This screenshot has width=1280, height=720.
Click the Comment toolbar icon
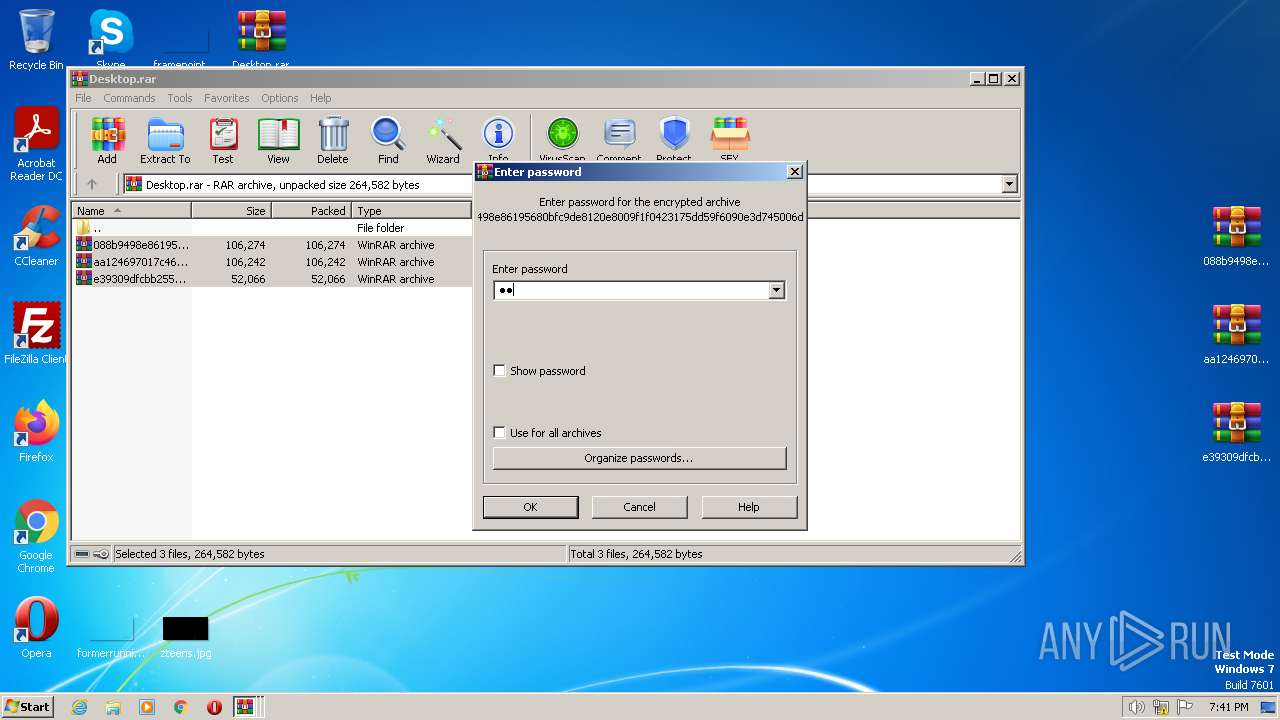[x=619, y=138]
